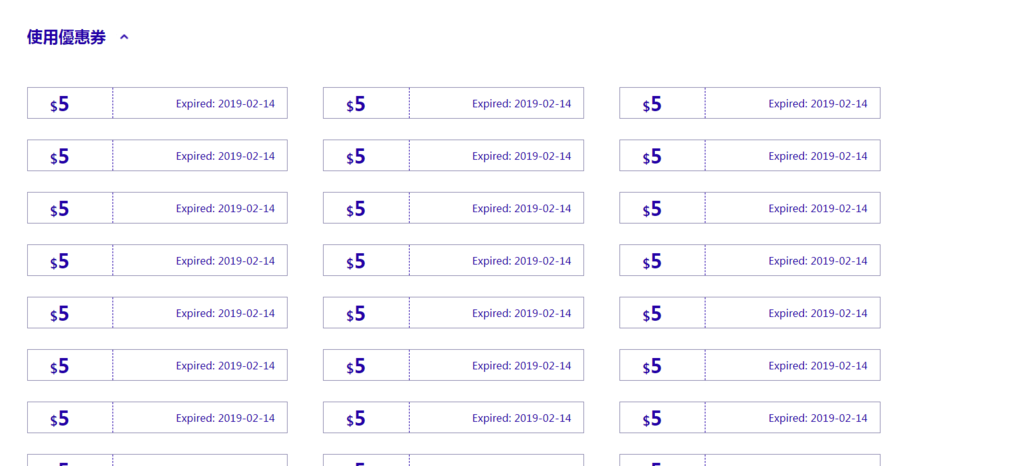Choose the $5 coupon in row five, left column

tap(157, 313)
